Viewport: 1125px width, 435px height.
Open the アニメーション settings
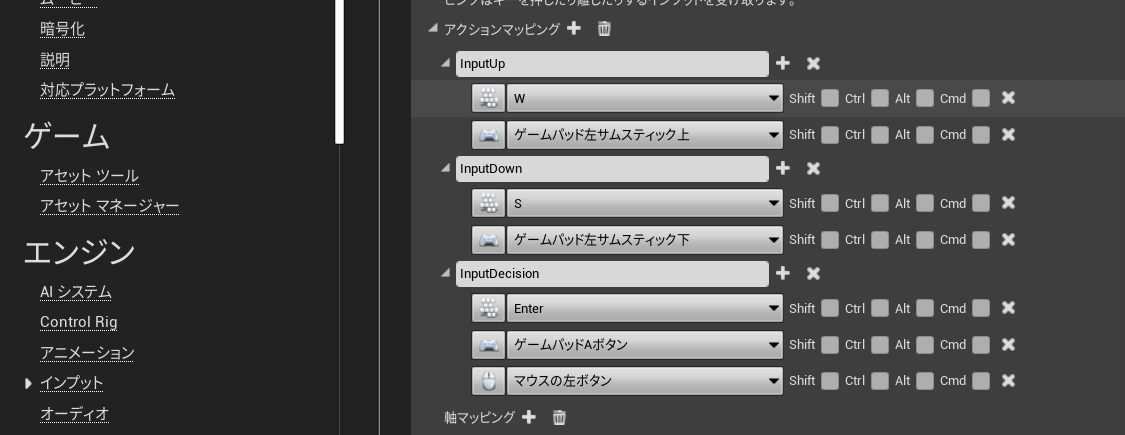coord(88,352)
